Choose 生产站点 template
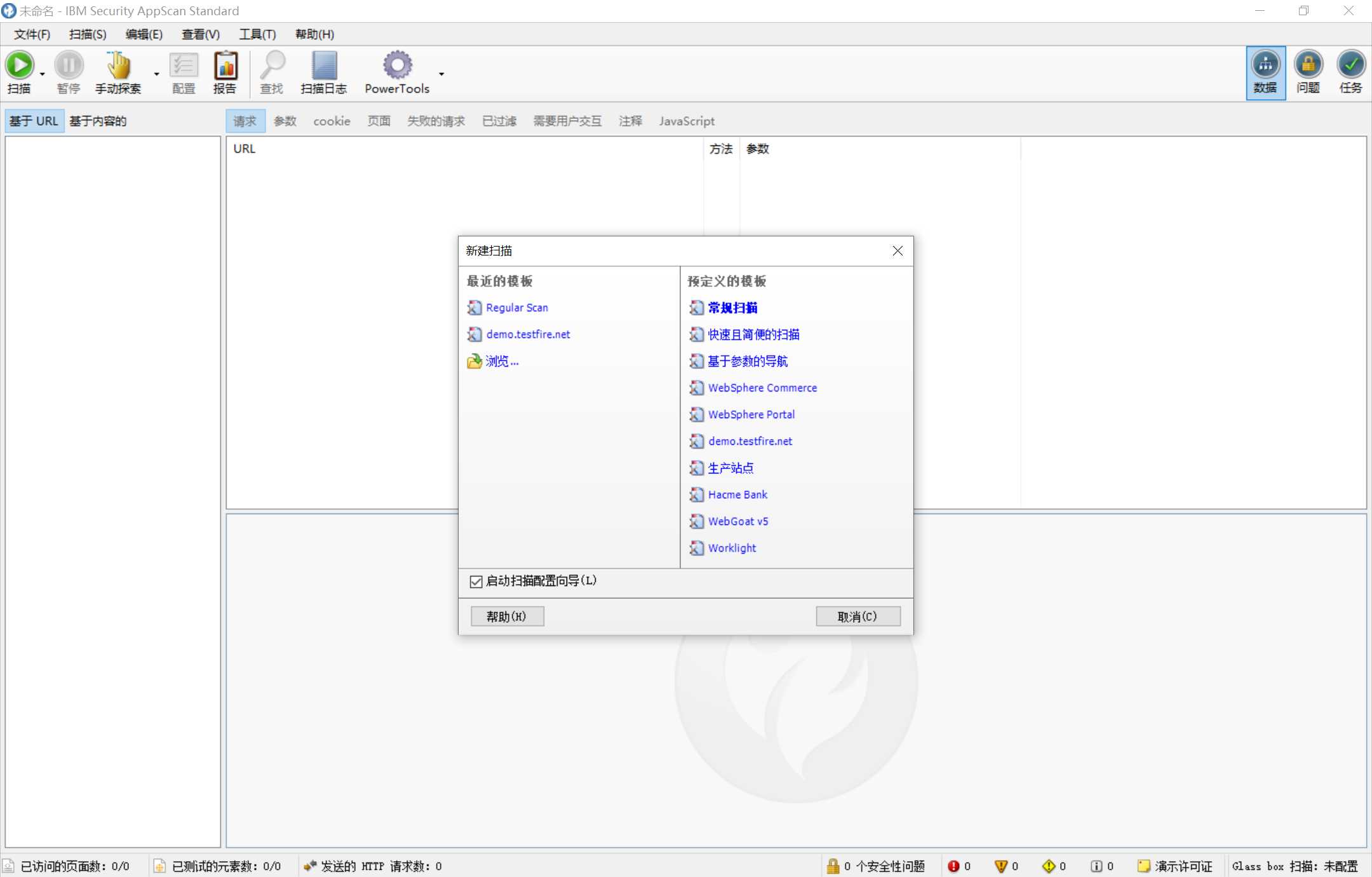 click(731, 468)
